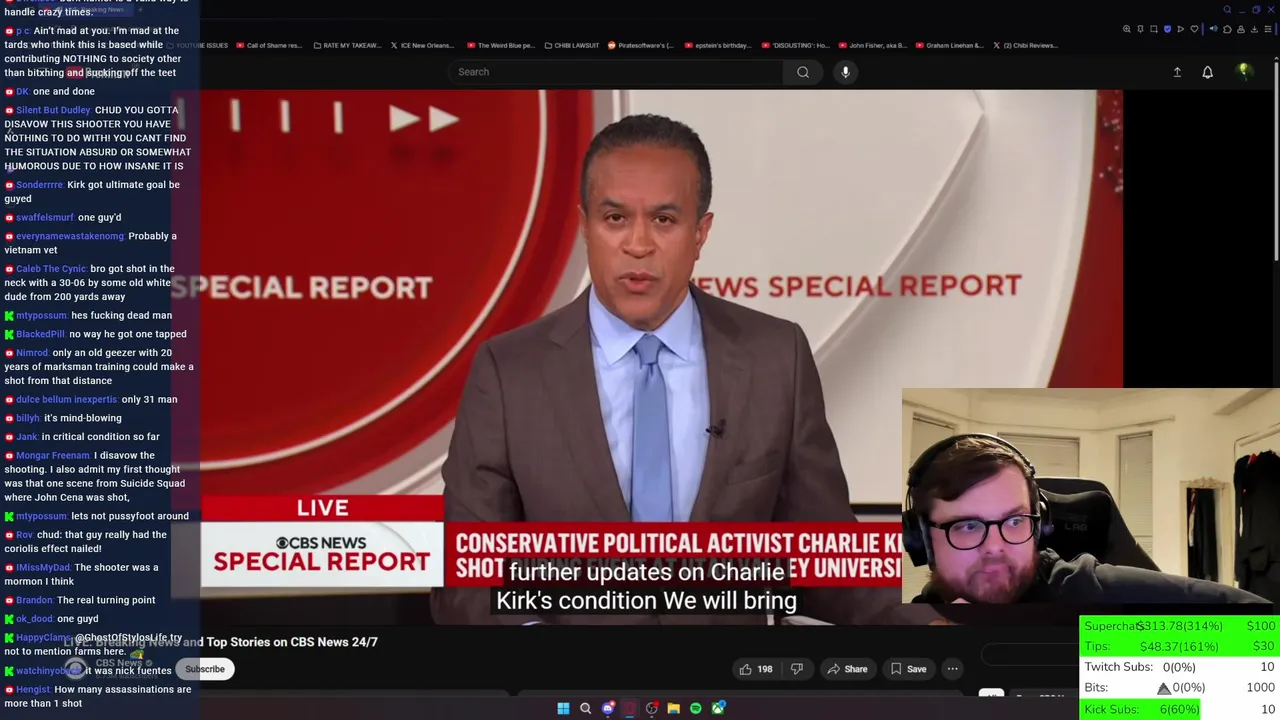The image size is (1280, 720).
Task: Click chat username 'Sonderrrre'
Action: coord(39,185)
